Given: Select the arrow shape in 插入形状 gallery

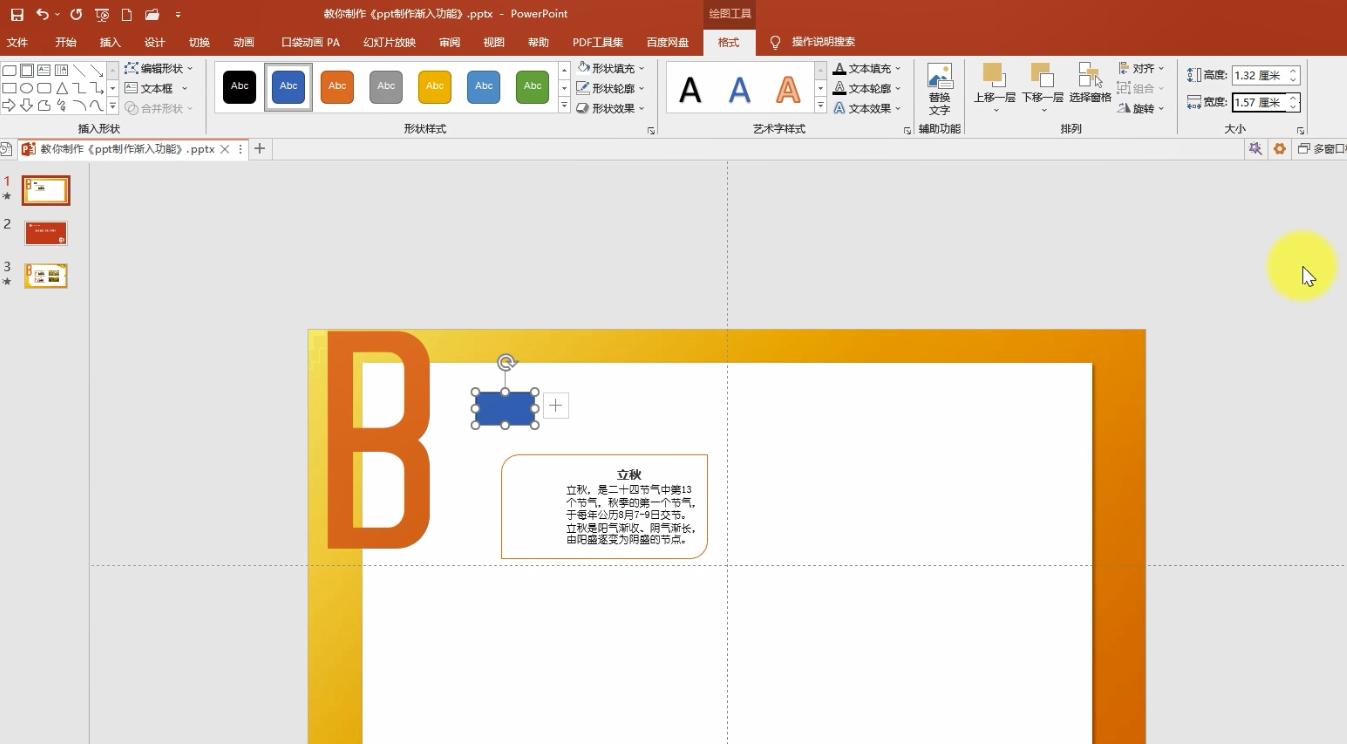Looking at the screenshot, I should [x=10, y=105].
